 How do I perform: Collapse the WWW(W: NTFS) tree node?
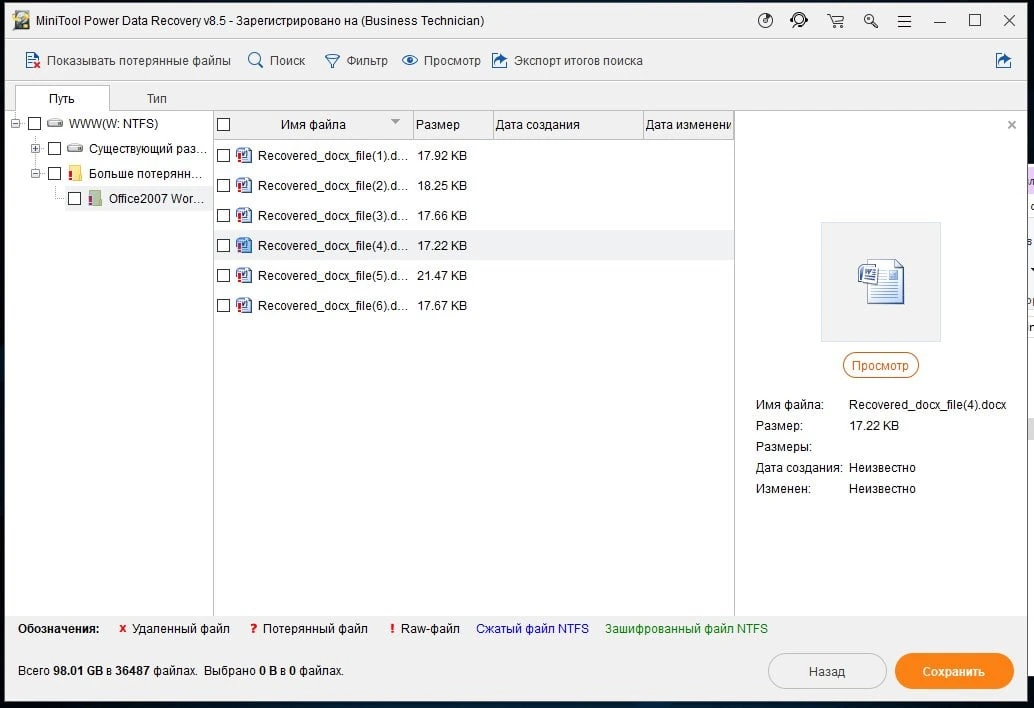click(x=16, y=123)
